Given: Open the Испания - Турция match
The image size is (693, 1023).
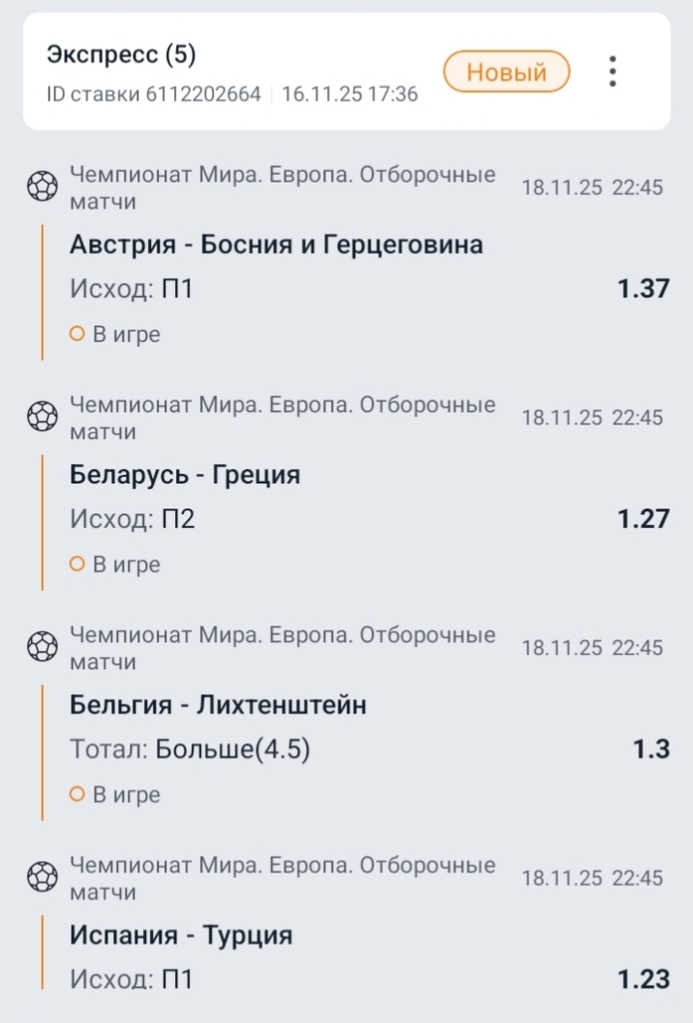Looking at the screenshot, I should [181, 936].
